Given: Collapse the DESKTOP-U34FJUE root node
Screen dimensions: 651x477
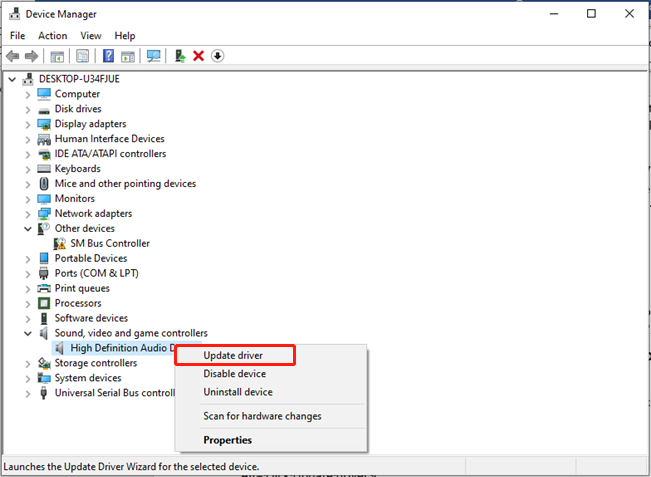Looking at the screenshot, I should [x=12, y=79].
